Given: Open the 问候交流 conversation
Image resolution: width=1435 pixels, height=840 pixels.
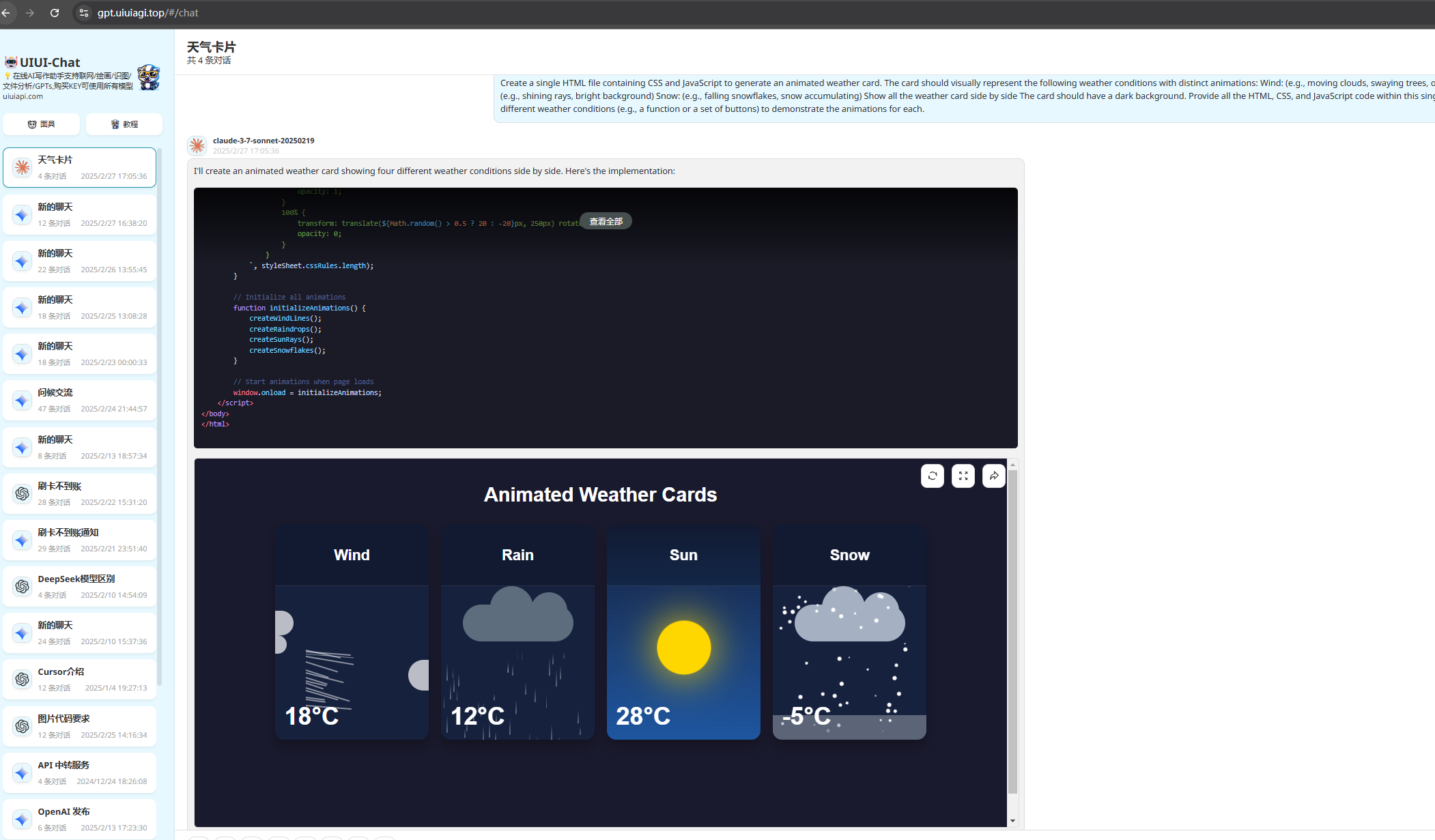Looking at the screenshot, I should click(80, 400).
